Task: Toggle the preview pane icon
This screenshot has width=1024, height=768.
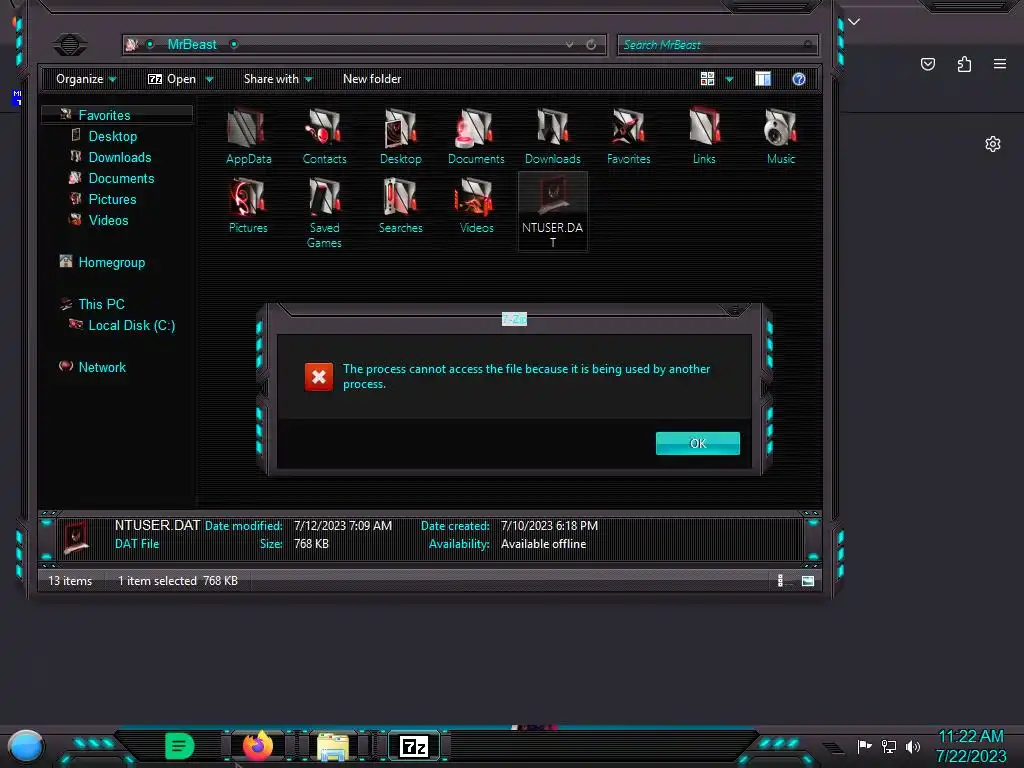Action: tap(763, 79)
